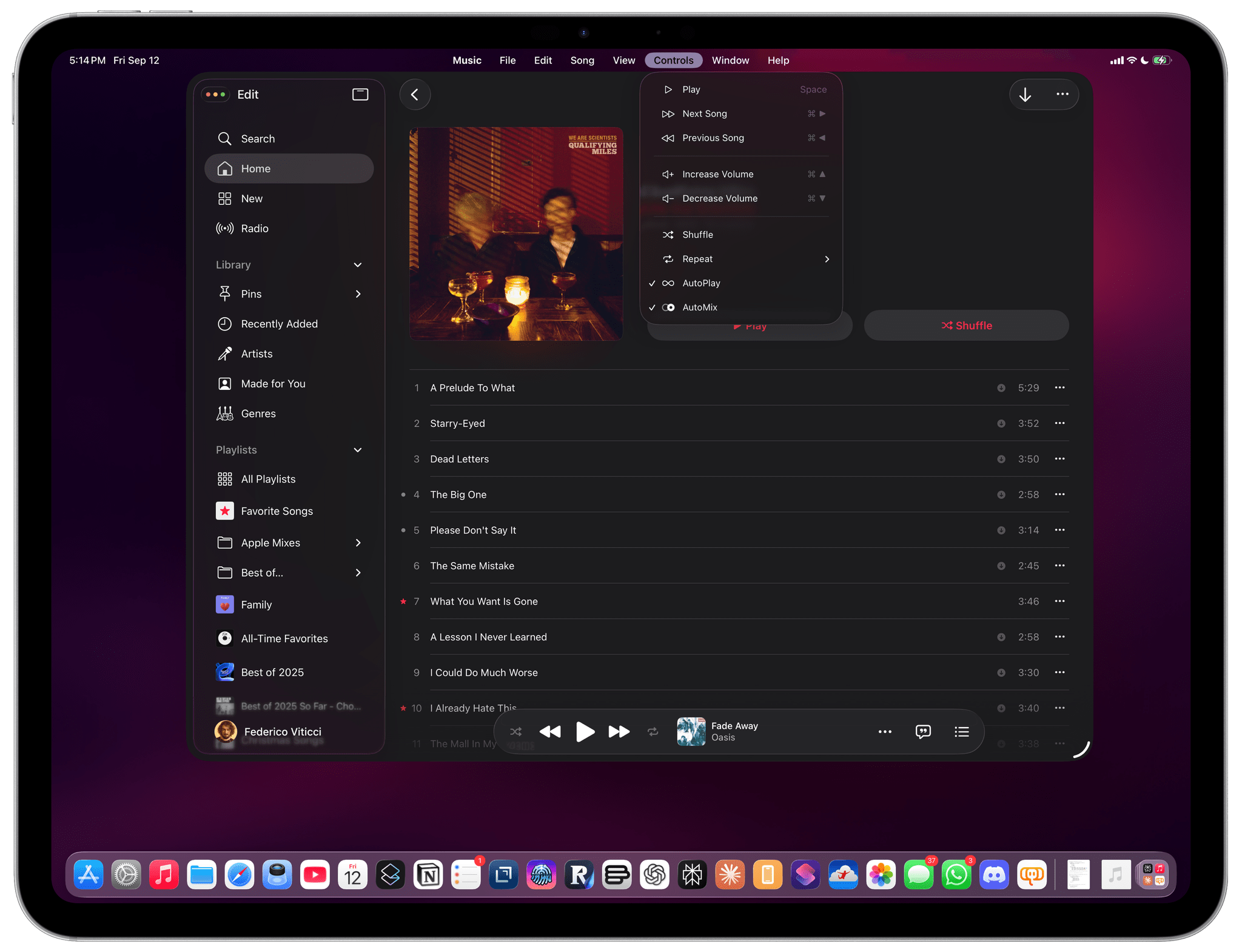Viewport: 1242px width, 952px height.
Task: Open the Up Next queue
Action: pos(962,731)
